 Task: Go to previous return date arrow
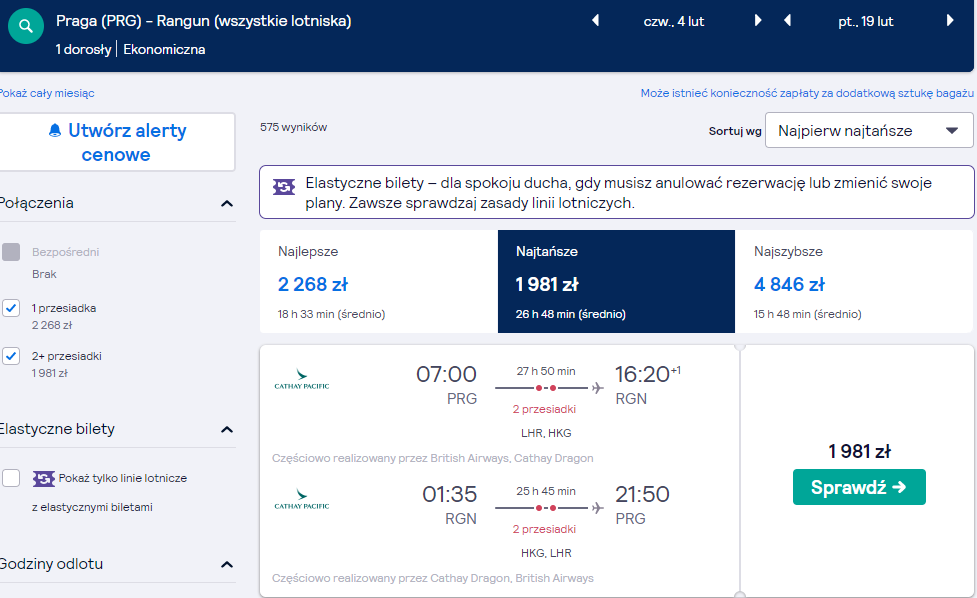pos(788,21)
